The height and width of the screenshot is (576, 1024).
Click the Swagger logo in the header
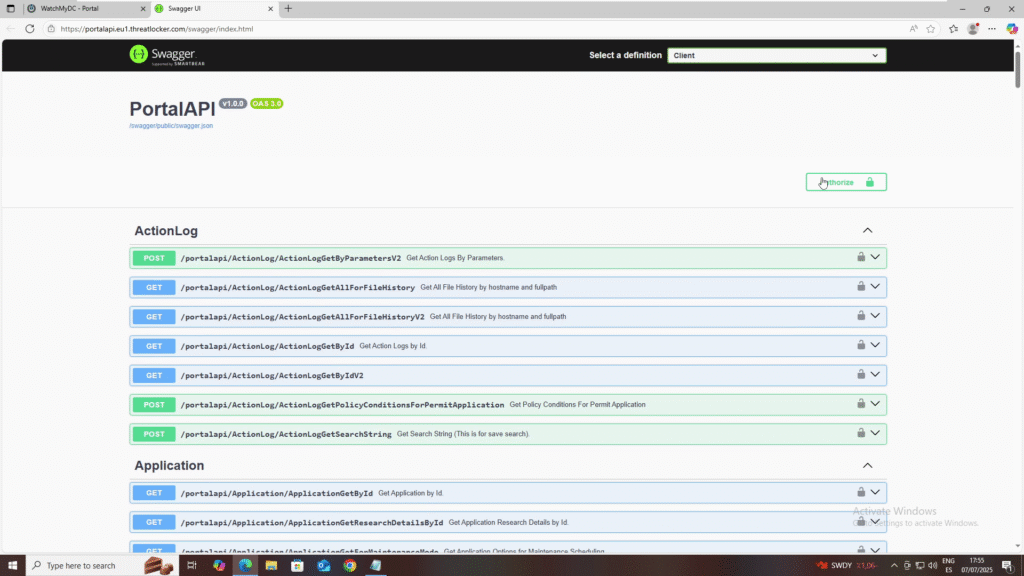tap(167, 55)
